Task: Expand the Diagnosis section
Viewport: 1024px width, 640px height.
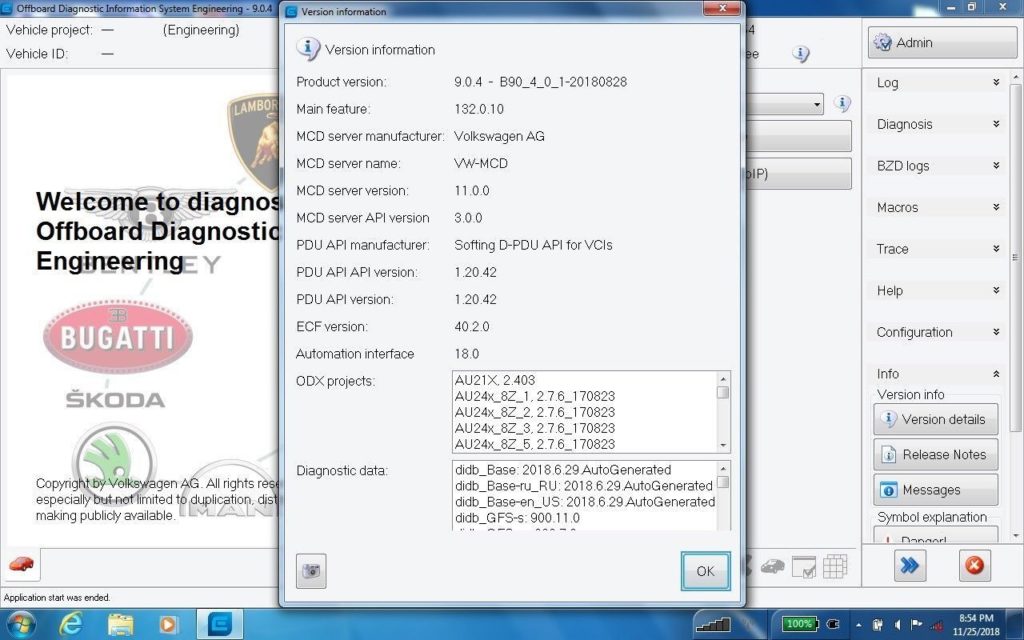Action: coord(995,124)
